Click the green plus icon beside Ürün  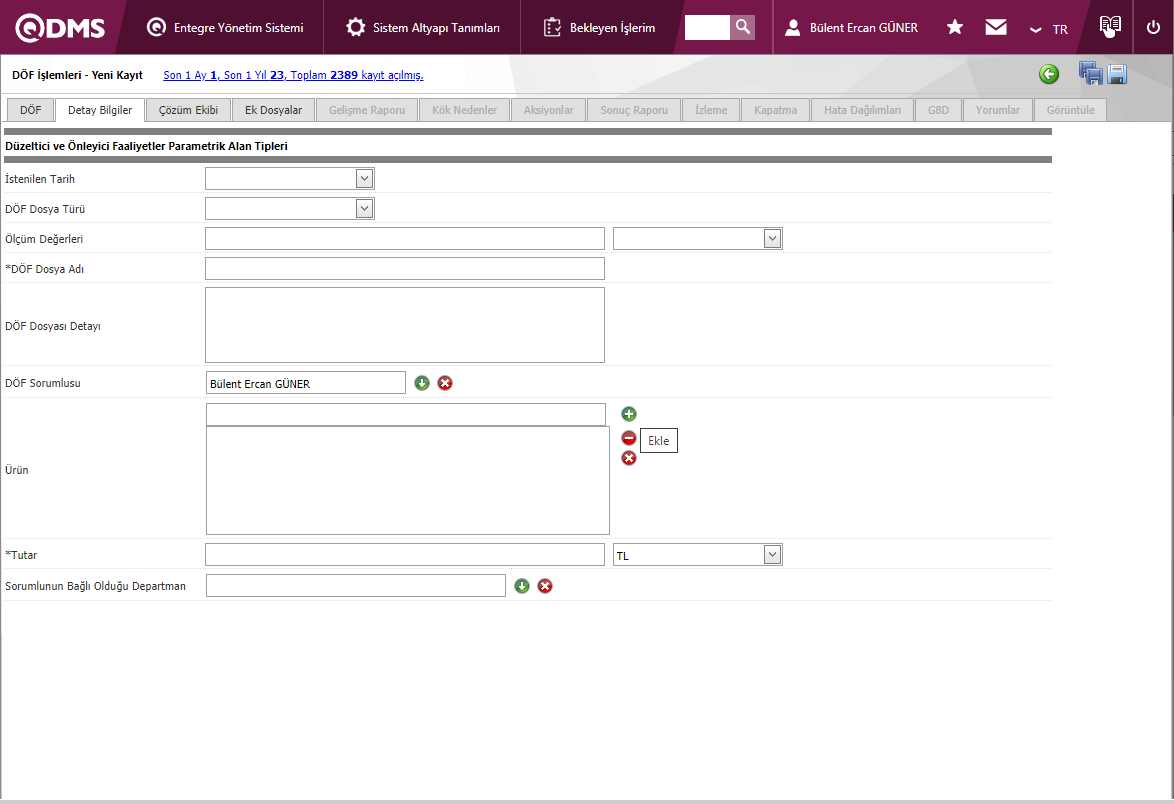tap(629, 414)
